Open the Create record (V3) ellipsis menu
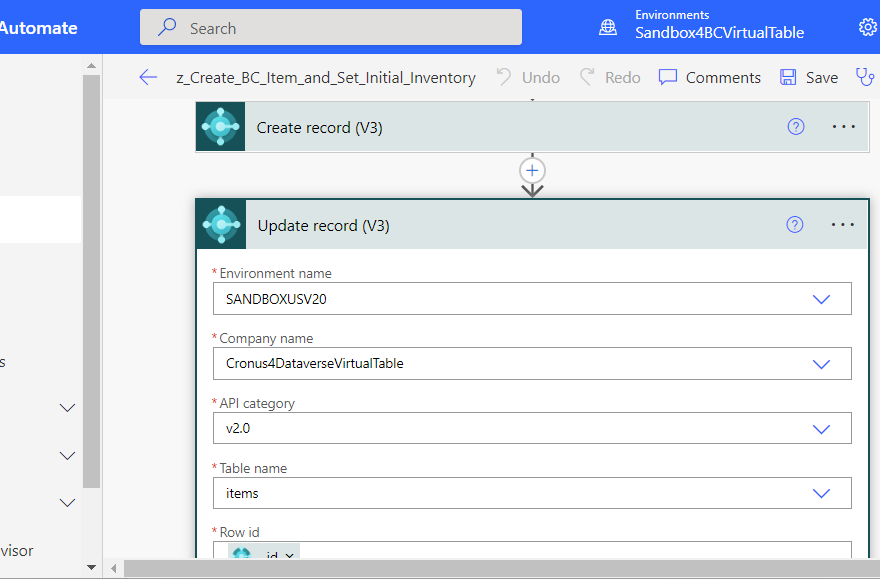 [x=844, y=127]
